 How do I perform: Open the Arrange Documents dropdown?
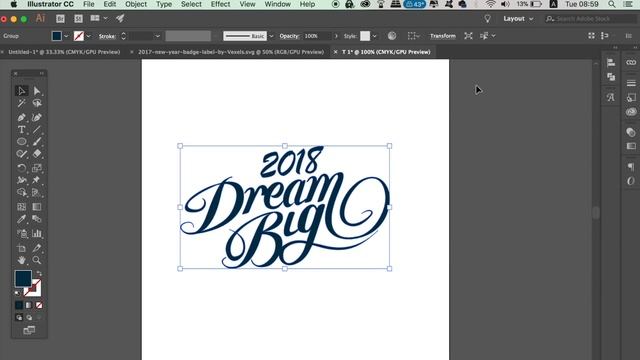pyautogui.click(x=99, y=18)
